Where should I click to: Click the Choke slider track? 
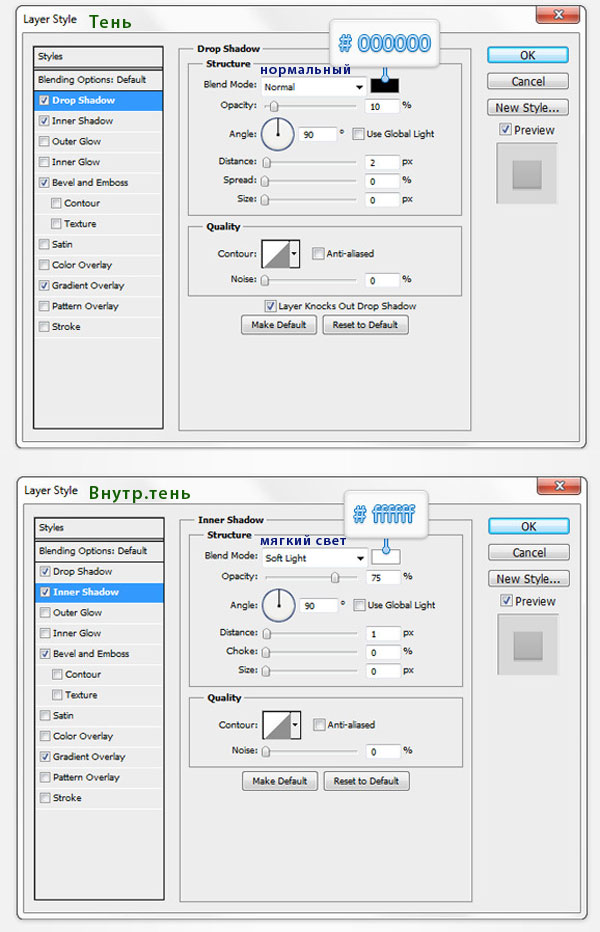pos(310,652)
